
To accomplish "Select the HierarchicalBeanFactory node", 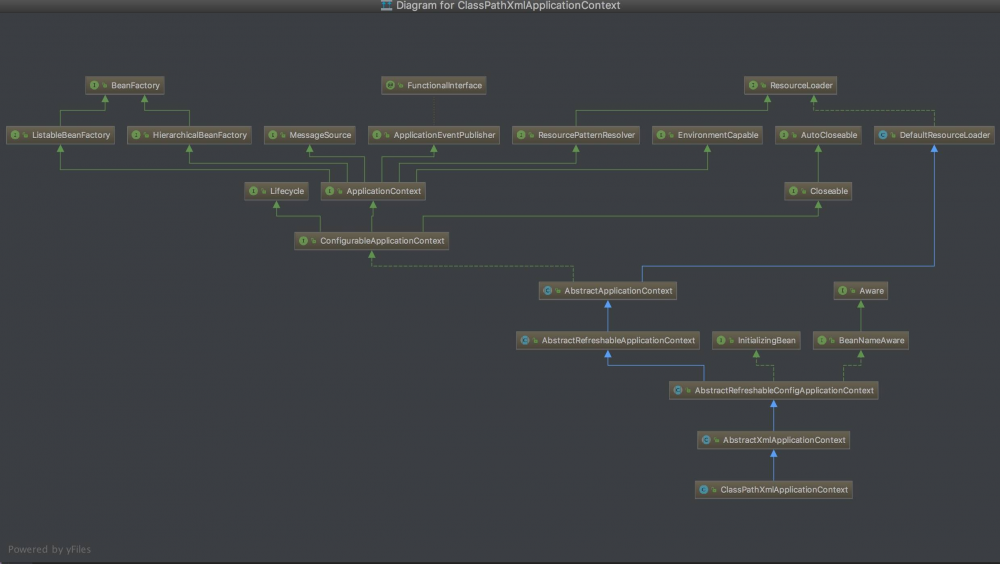I will pyautogui.click(x=189, y=135).
